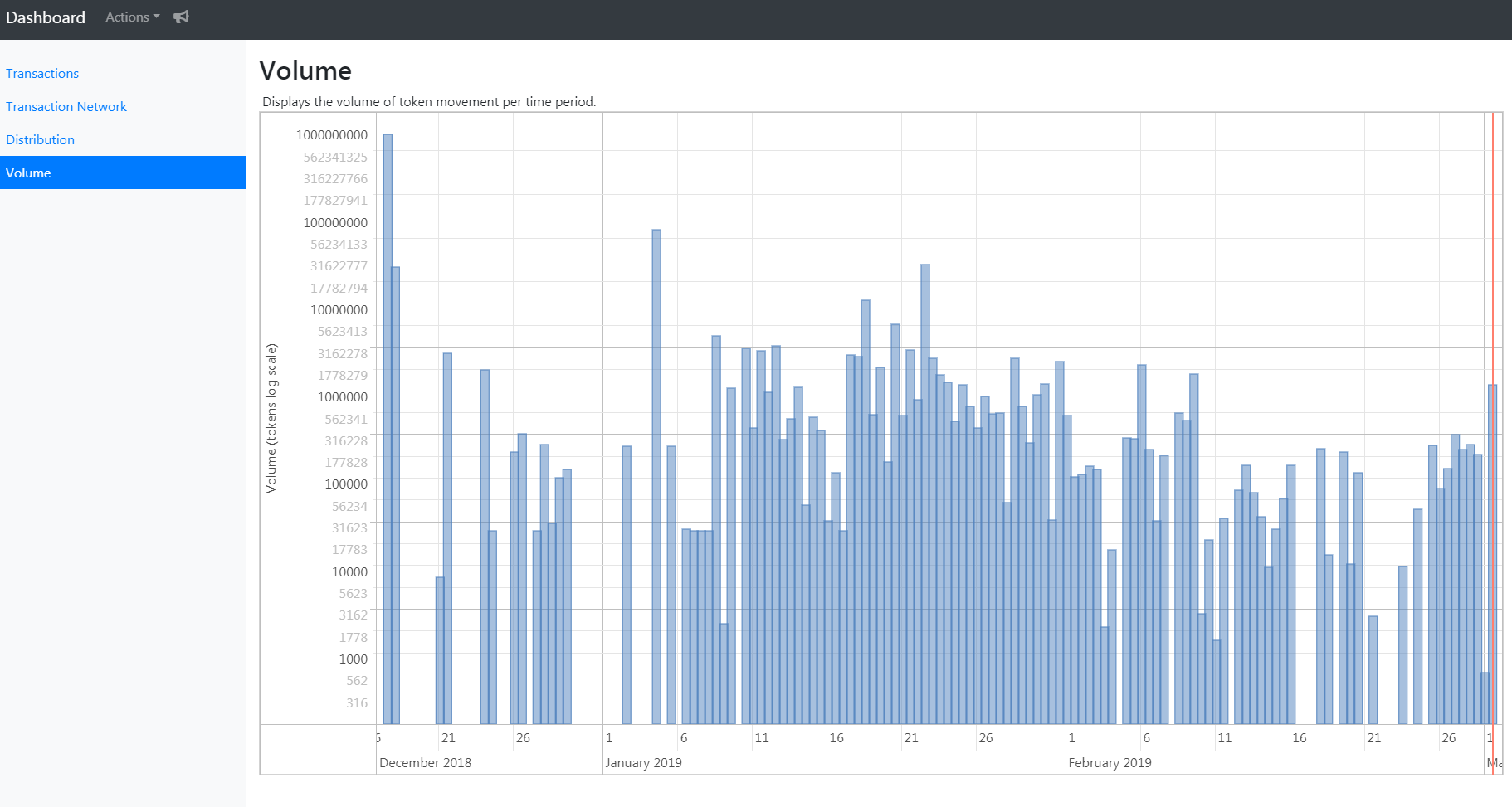Click the day 26 tick in December
The image size is (1512, 807).
pos(523,737)
